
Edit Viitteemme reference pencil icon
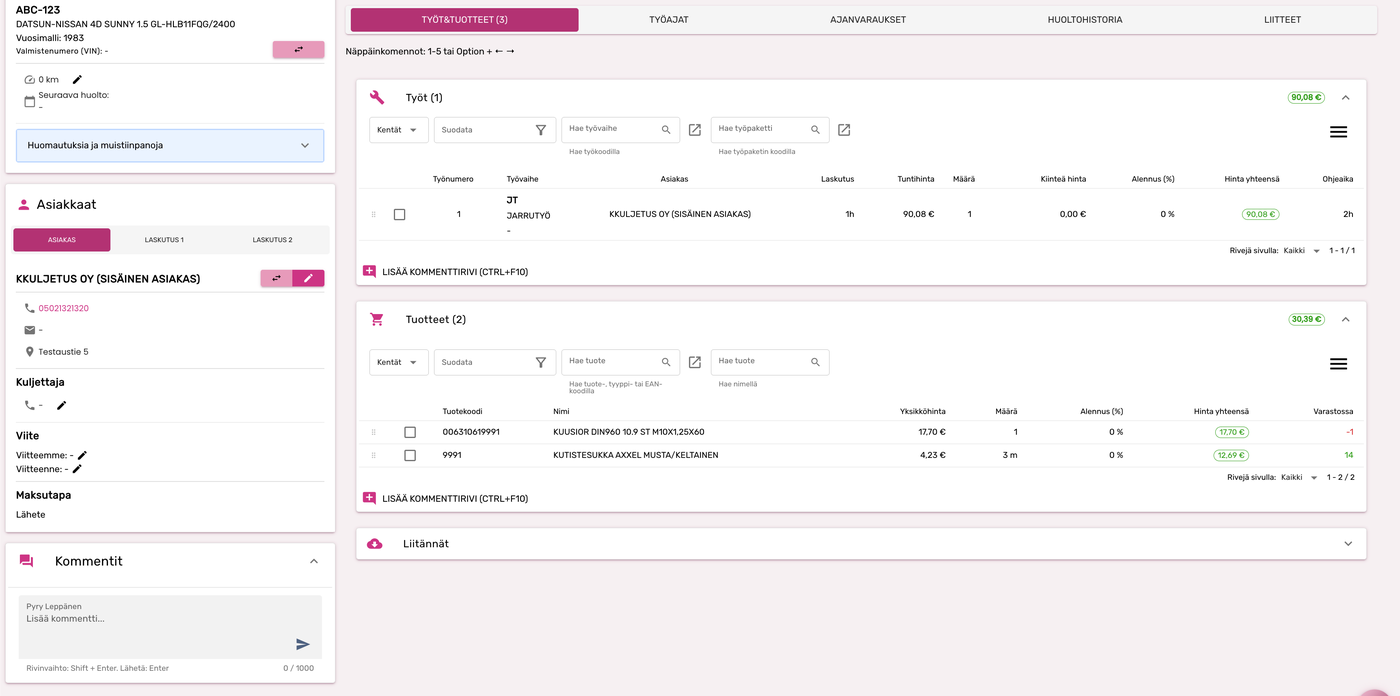pos(82,455)
